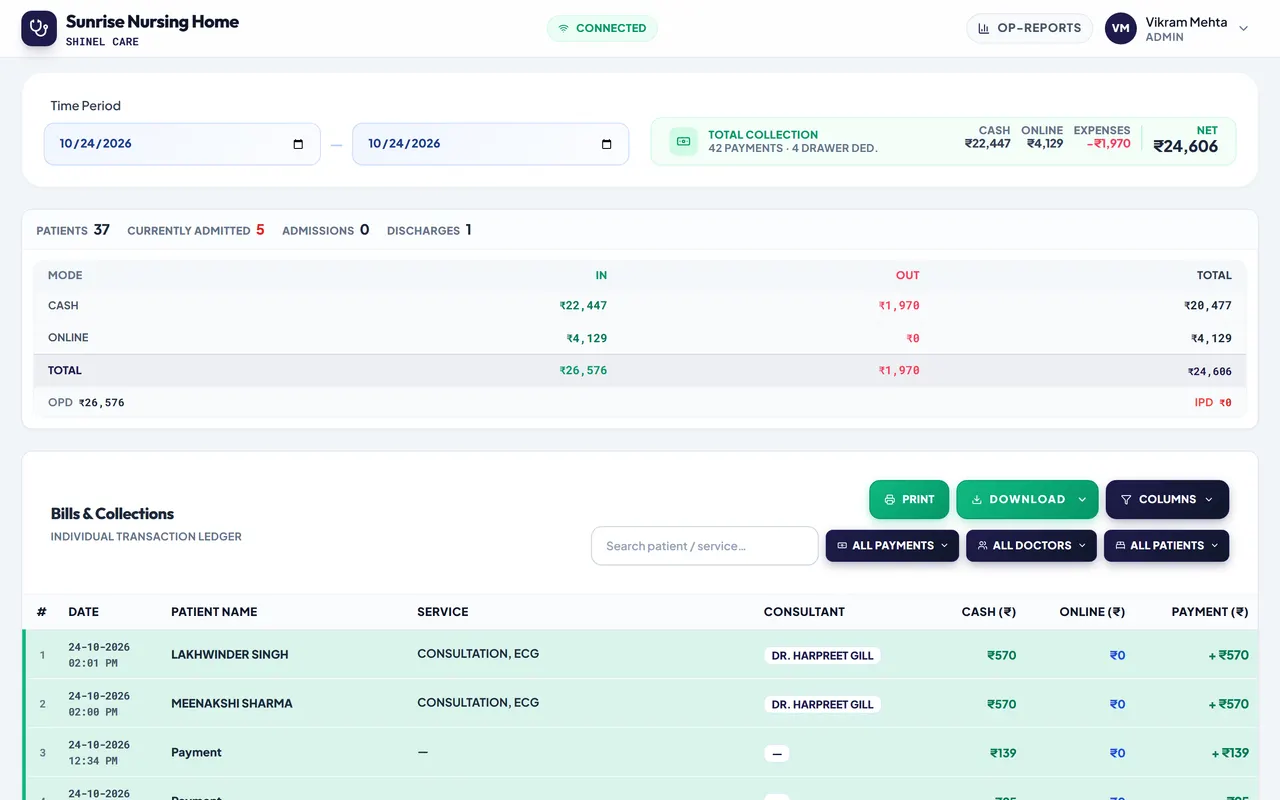Click the start date field 10/24/2026
This screenshot has width=1280, height=800.
click(x=182, y=144)
